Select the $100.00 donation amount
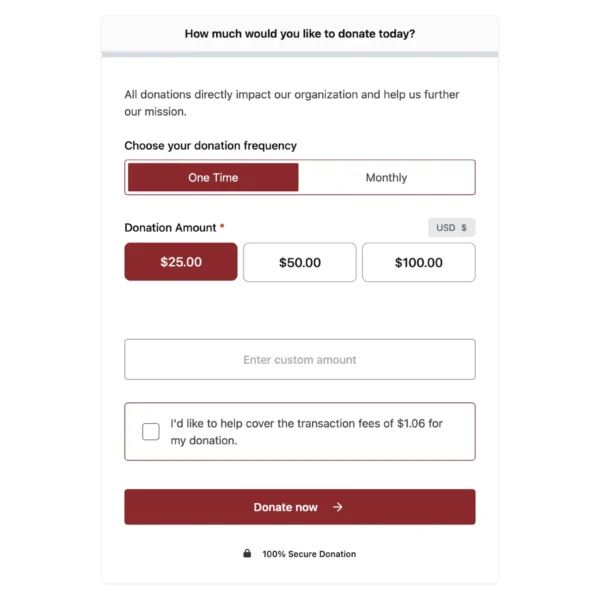This screenshot has height=600, width=600. pyautogui.click(x=418, y=262)
